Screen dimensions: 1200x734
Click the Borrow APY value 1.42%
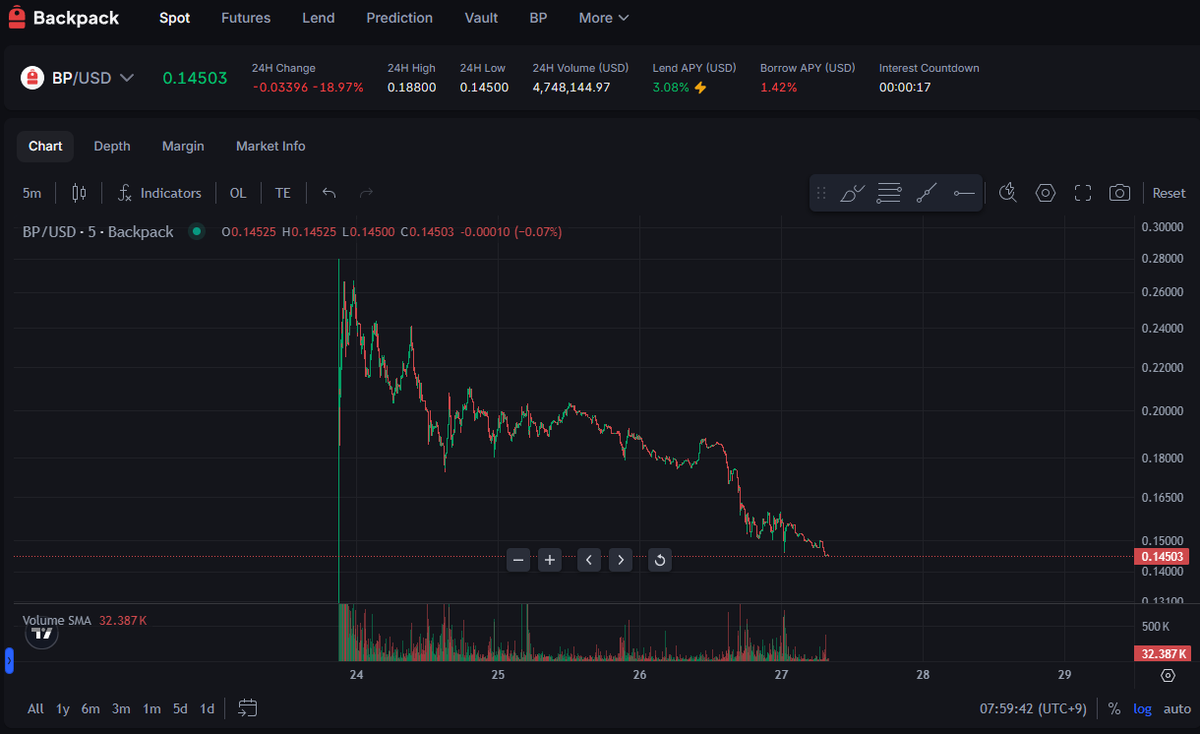click(x=779, y=88)
